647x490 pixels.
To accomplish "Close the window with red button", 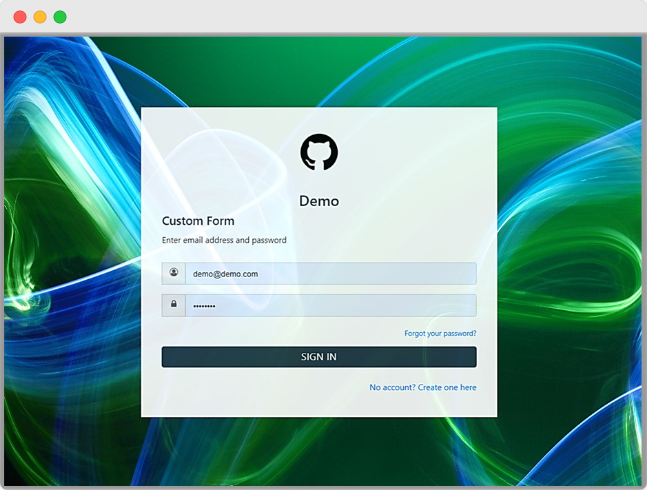I will (20, 17).
